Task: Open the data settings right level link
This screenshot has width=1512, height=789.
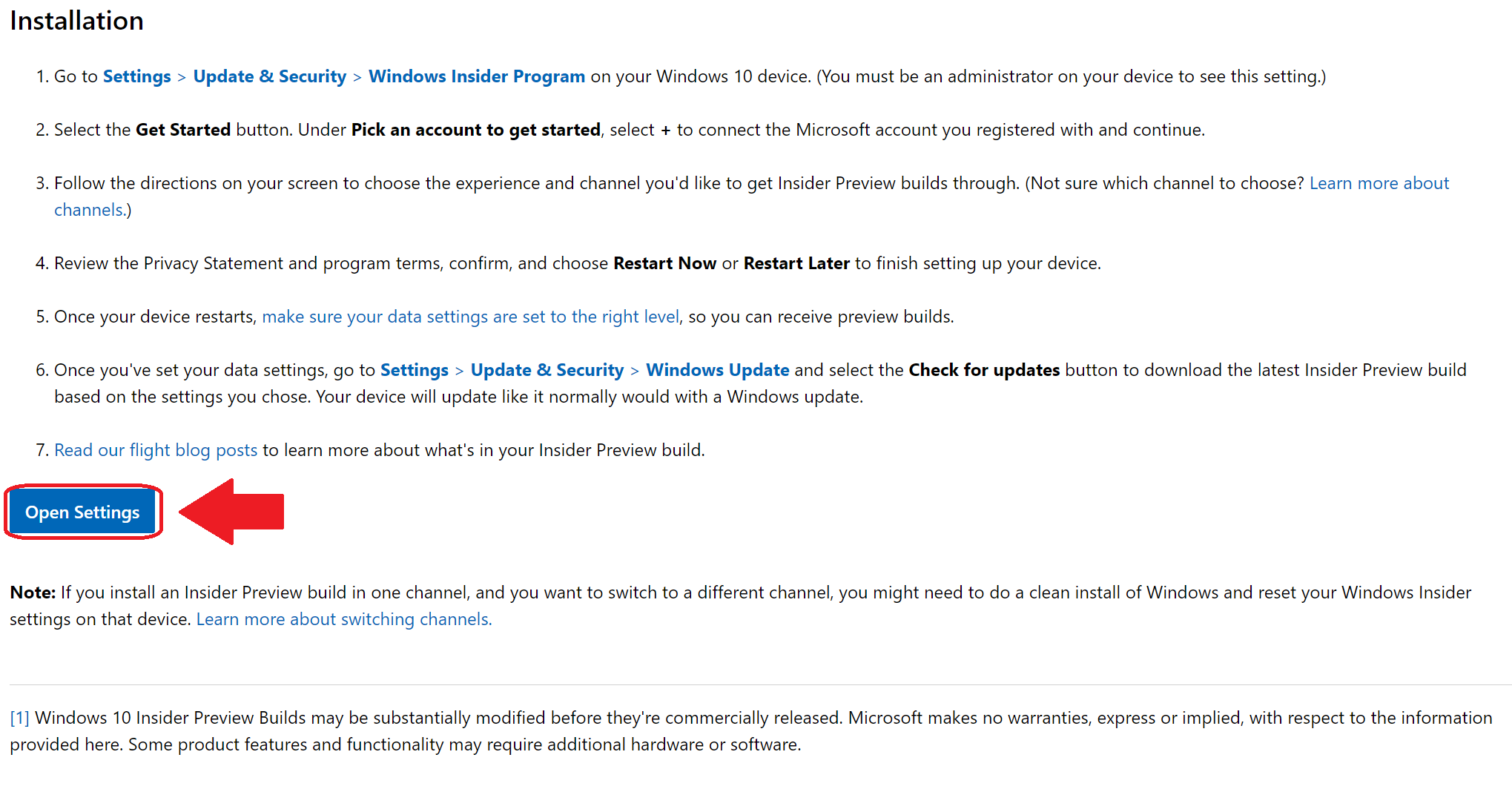Action: tap(470, 317)
